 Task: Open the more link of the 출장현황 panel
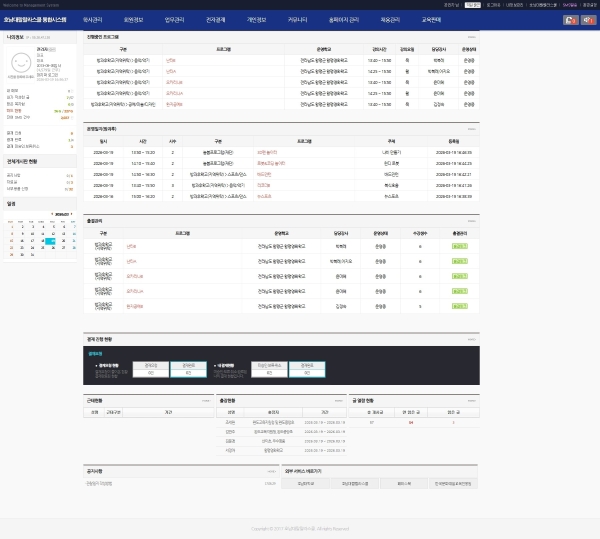(x=339, y=401)
